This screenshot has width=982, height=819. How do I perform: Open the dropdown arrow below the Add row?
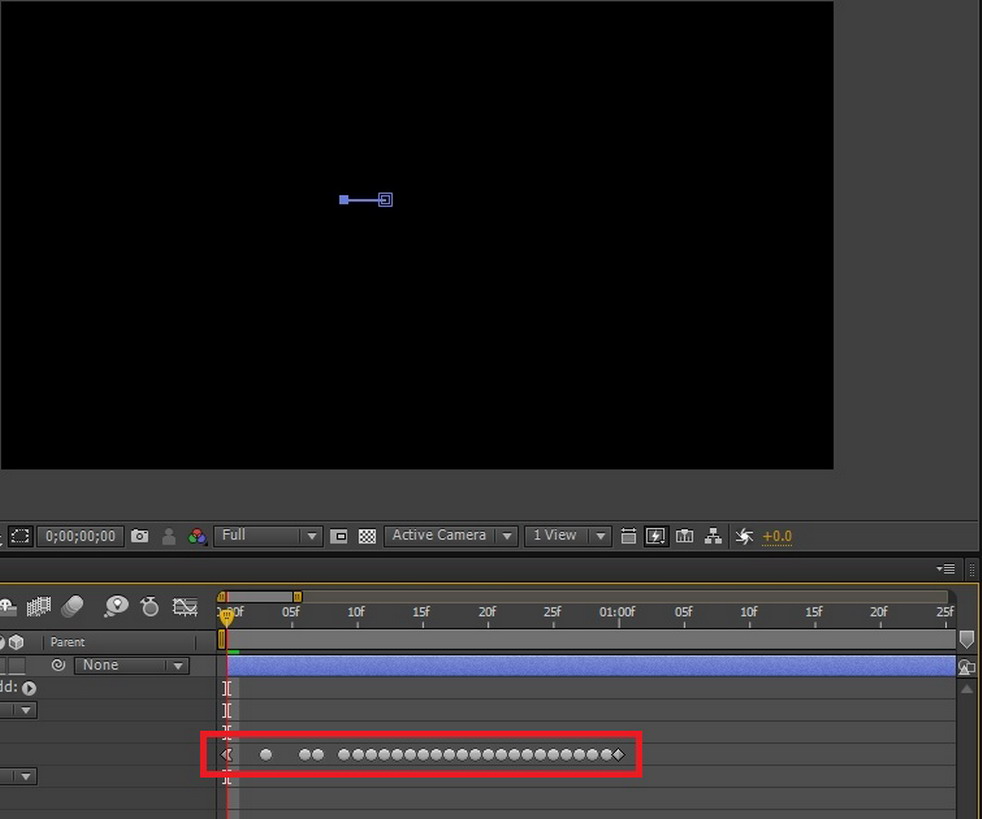tap(26, 710)
